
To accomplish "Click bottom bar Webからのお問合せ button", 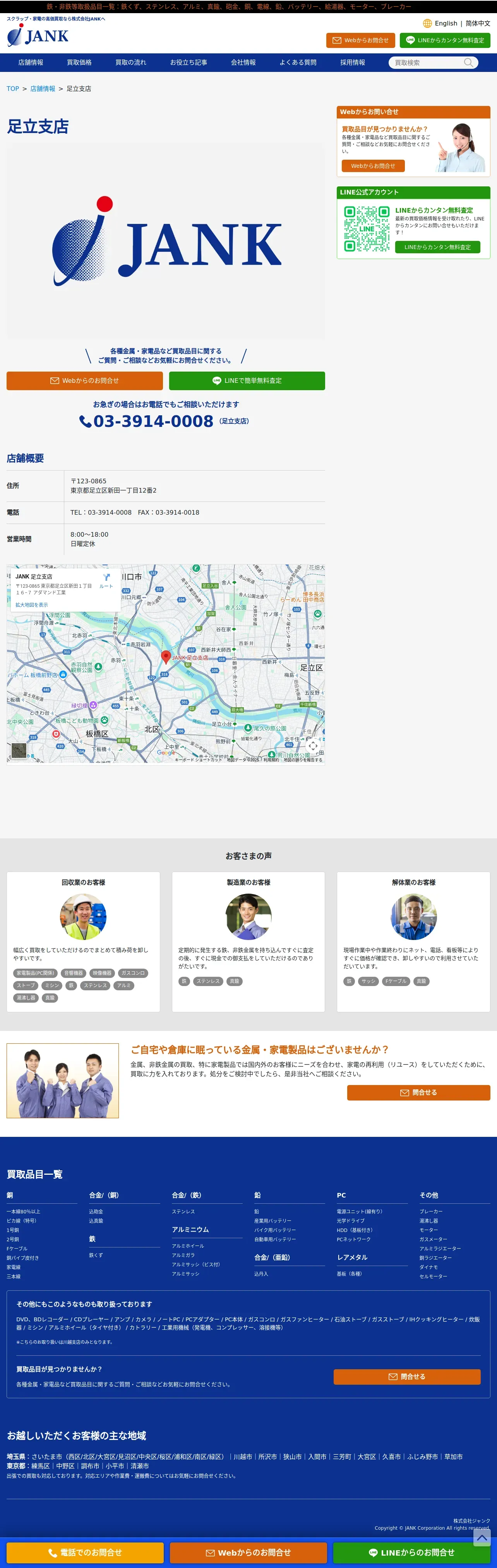I will click(248, 1552).
